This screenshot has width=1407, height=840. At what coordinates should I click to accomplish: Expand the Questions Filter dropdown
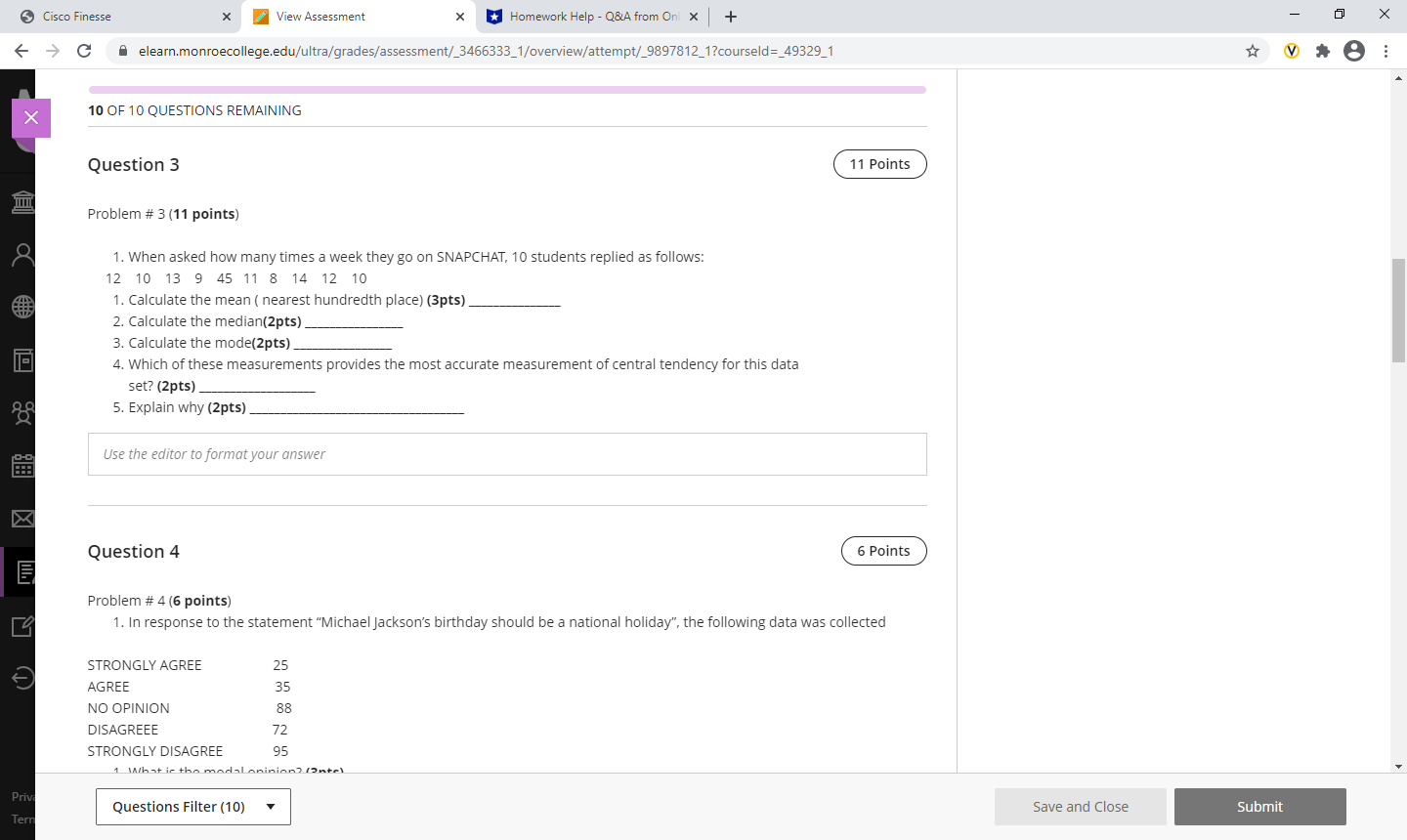192,806
